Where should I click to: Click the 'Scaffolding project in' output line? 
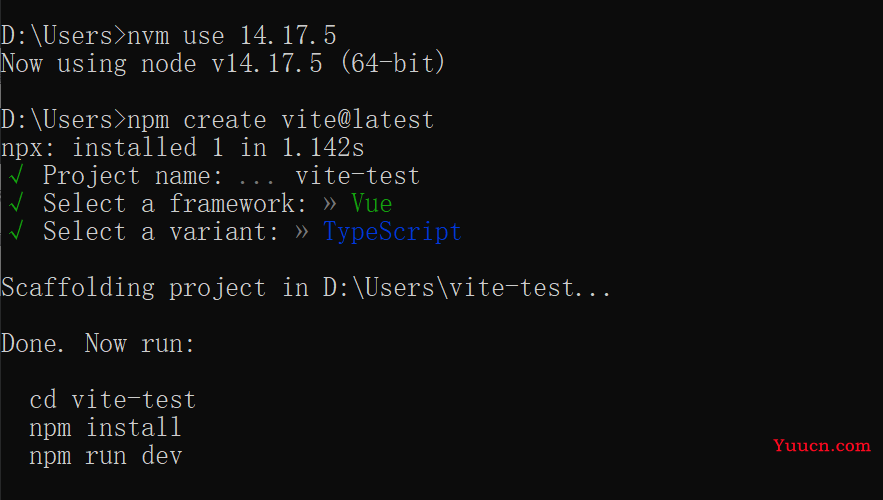(x=306, y=288)
